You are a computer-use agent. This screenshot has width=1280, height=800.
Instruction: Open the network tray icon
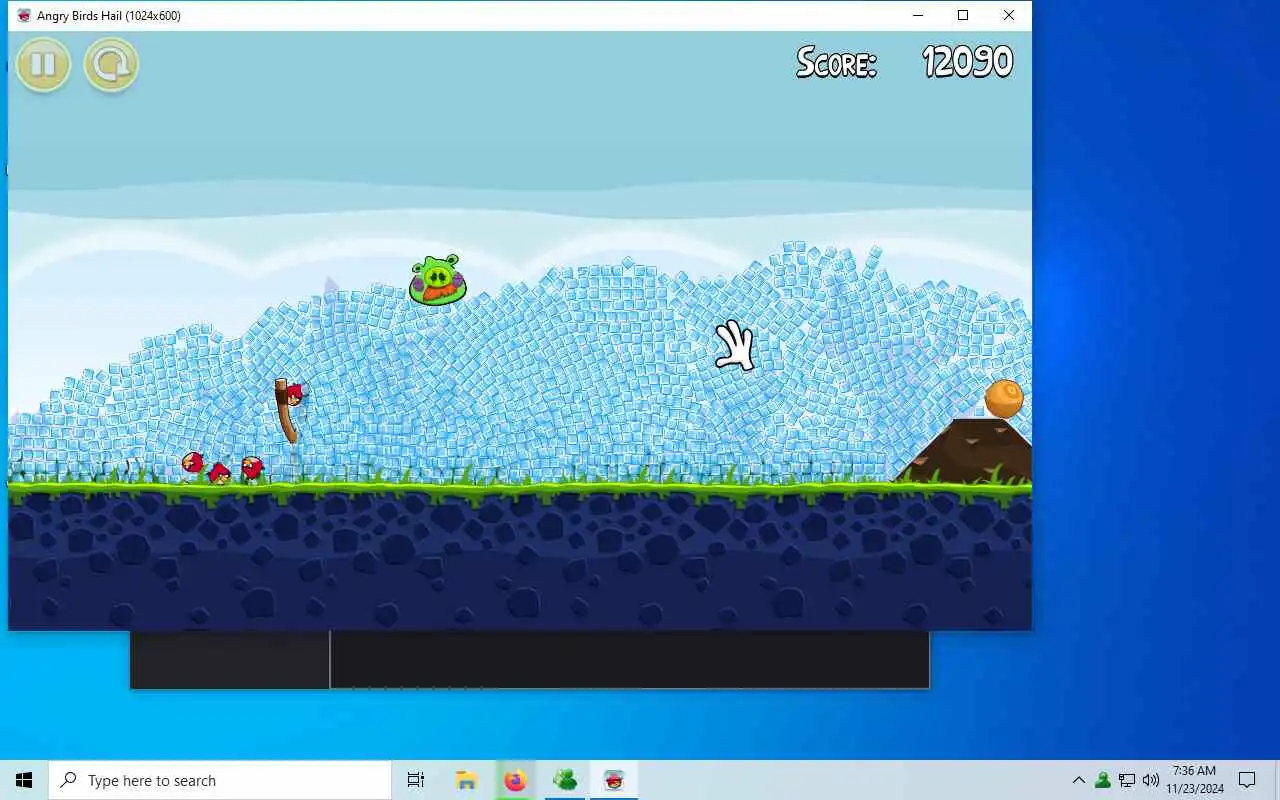click(x=1127, y=780)
